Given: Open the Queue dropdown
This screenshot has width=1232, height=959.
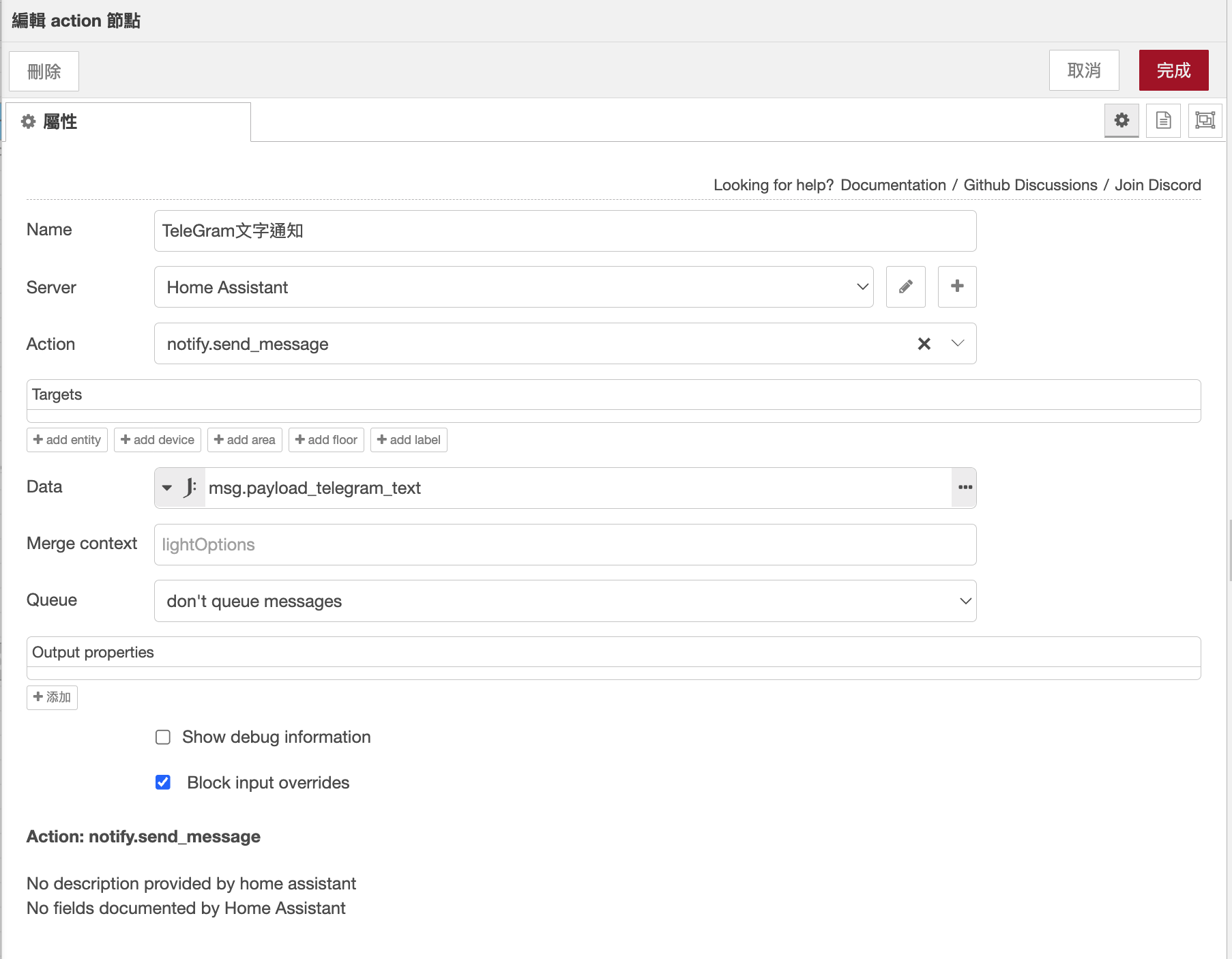Looking at the screenshot, I should point(565,601).
